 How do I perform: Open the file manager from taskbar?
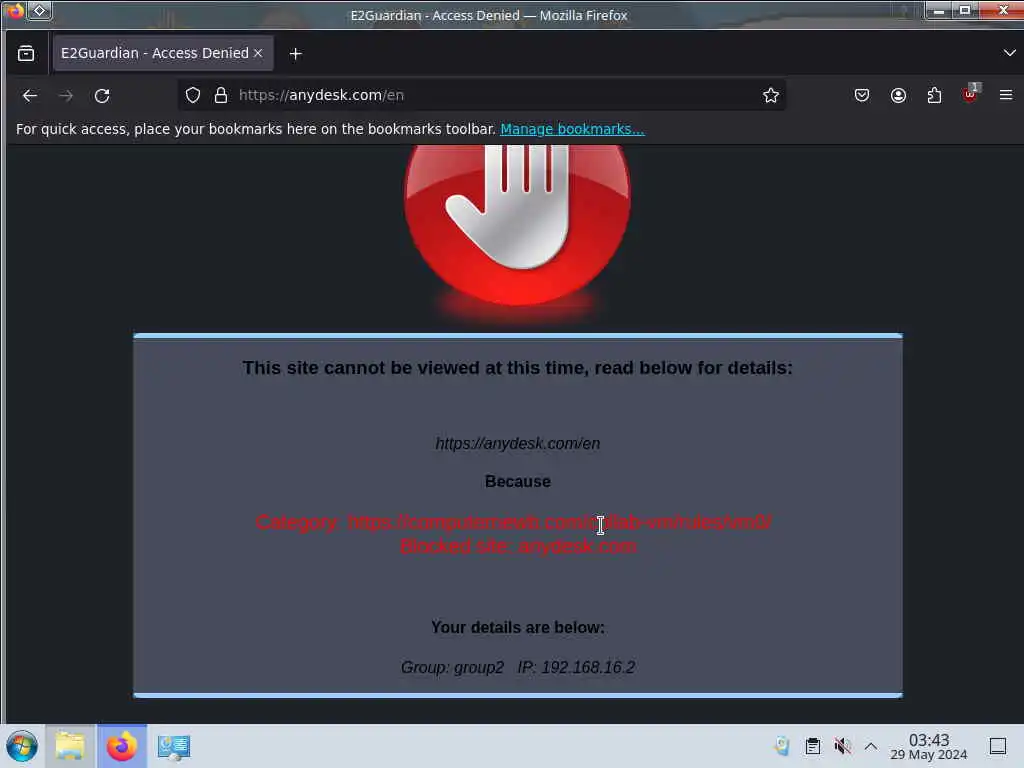71,746
